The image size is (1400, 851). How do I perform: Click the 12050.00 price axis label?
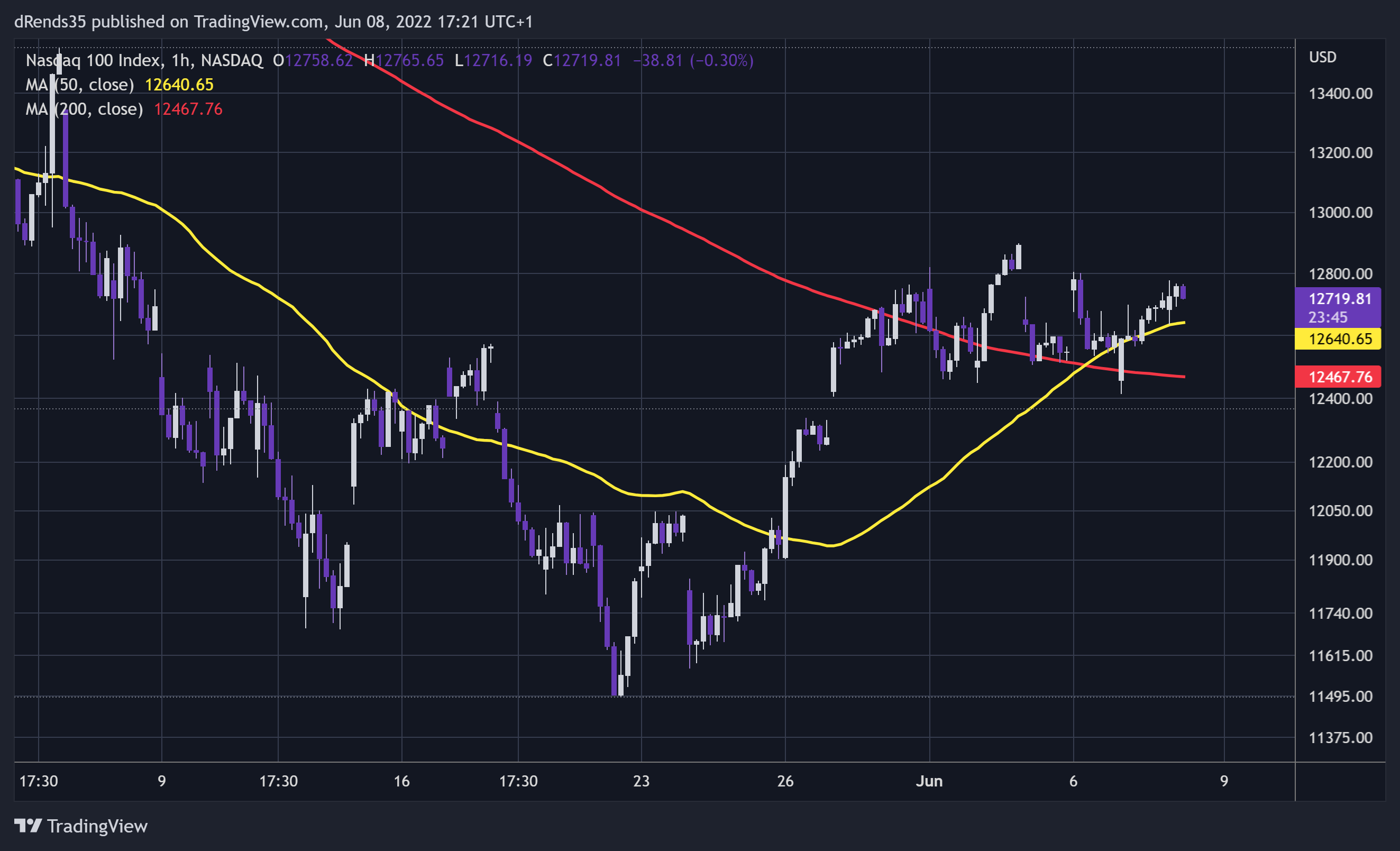click(1340, 511)
